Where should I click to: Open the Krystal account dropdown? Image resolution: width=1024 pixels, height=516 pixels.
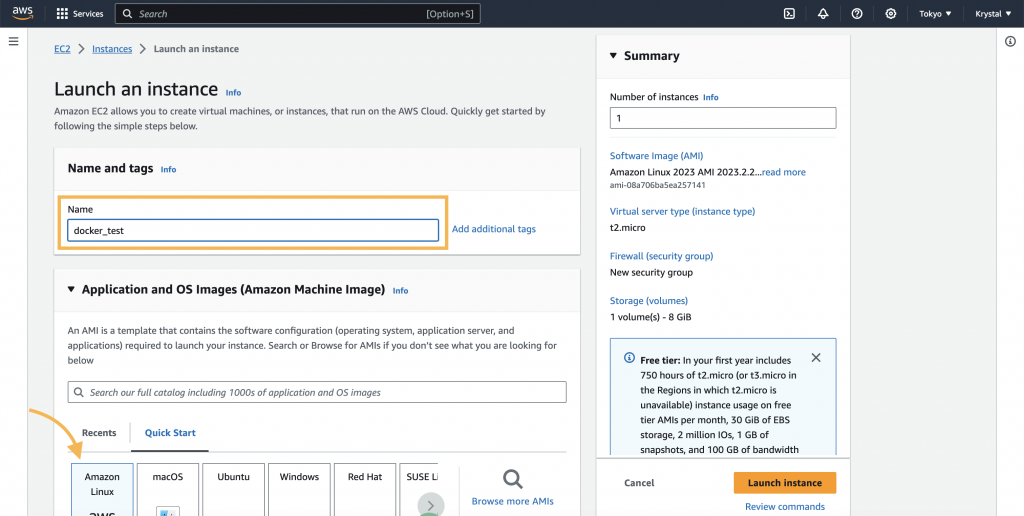click(993, 14)
